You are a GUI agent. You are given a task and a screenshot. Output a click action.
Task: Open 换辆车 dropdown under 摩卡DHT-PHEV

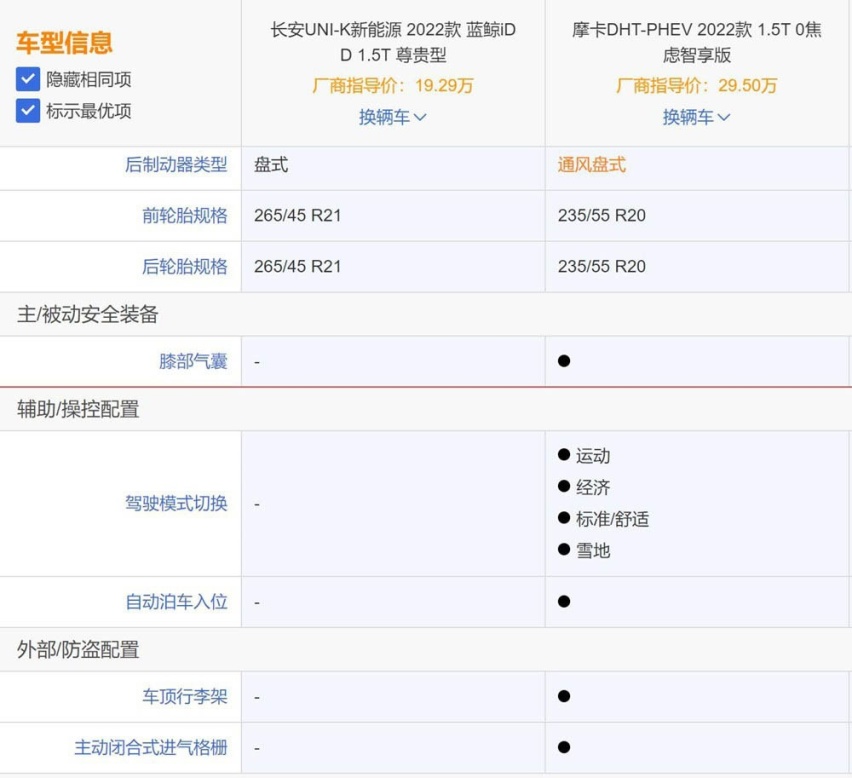tap(696, 117)
